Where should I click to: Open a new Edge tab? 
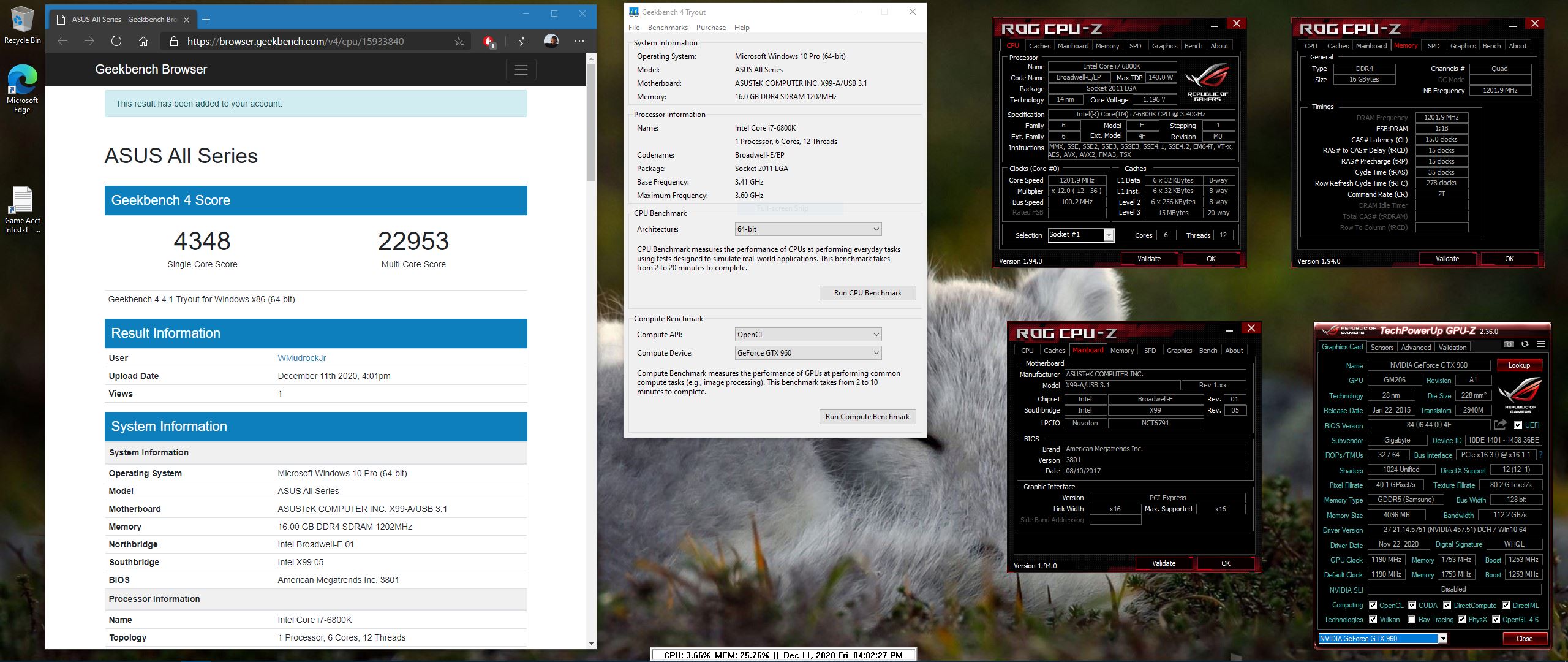coord(206,20)
